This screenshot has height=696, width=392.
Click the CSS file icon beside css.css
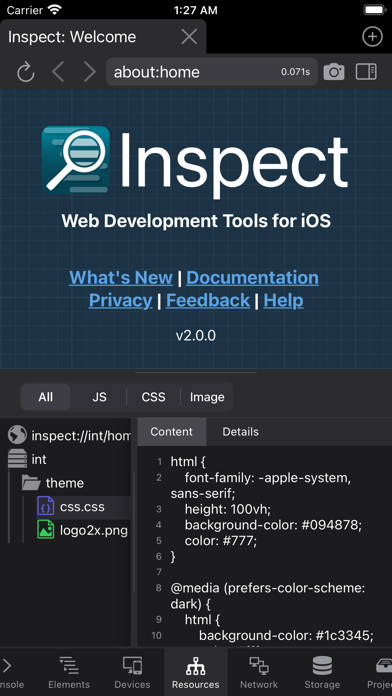[45, 506]
